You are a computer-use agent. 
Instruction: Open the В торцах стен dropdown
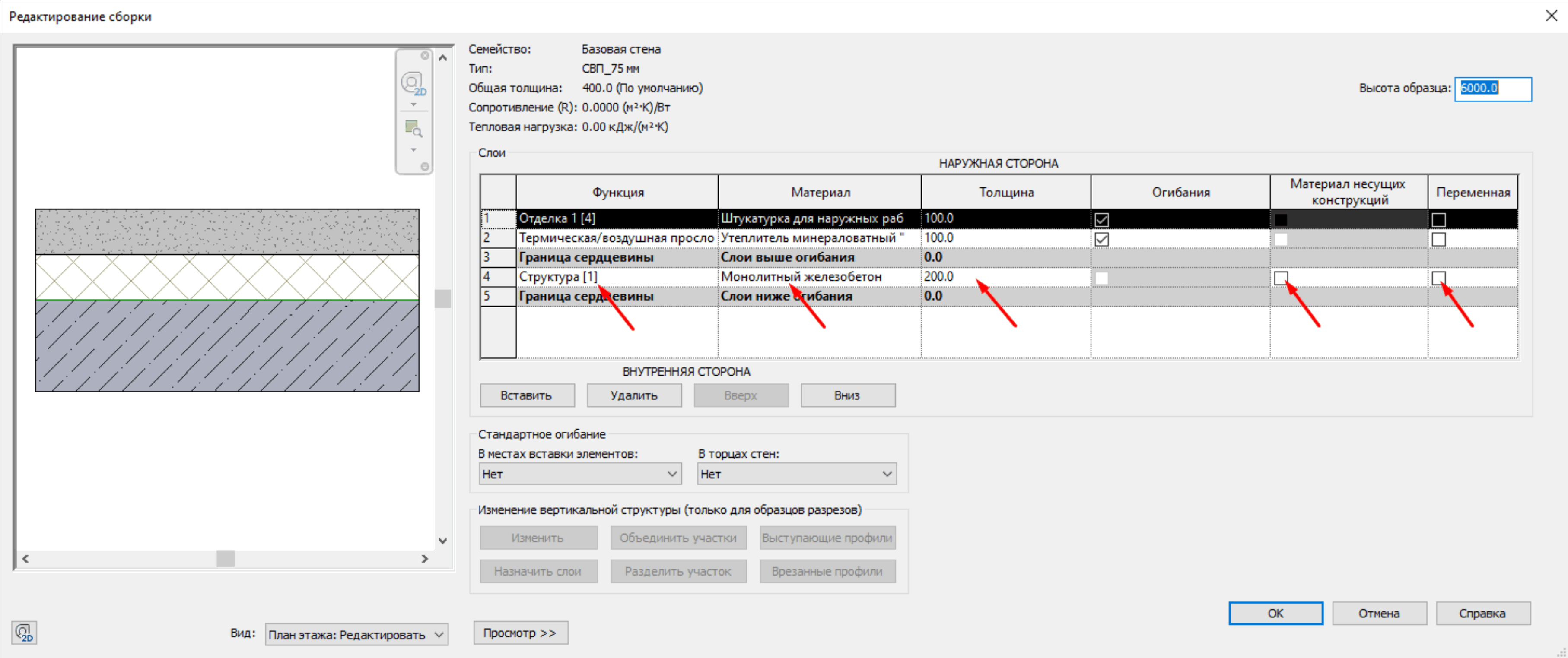[x=797, y=474]
